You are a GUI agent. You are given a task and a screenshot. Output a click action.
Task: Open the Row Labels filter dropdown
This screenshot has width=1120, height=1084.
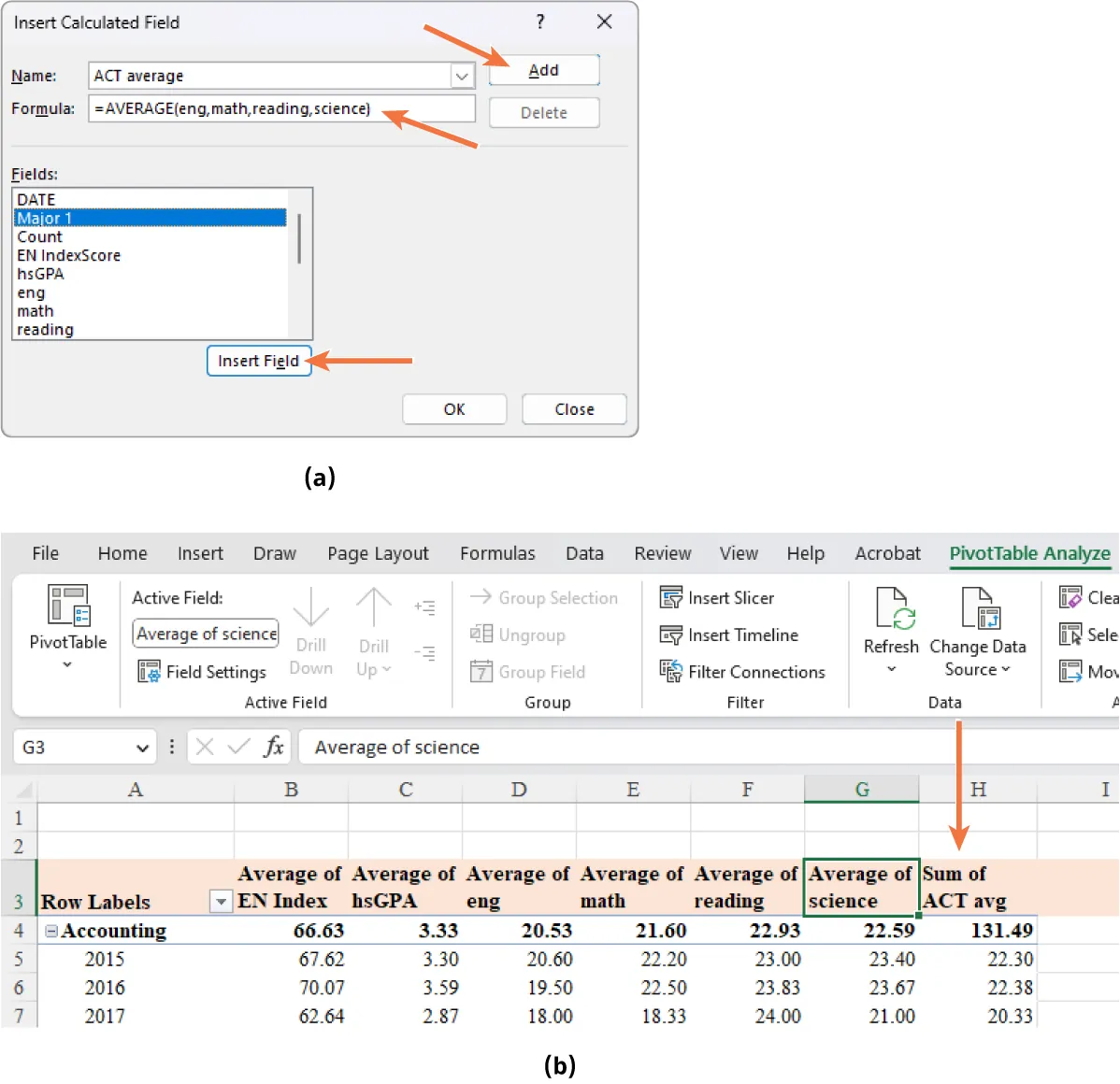click(221, 902)
